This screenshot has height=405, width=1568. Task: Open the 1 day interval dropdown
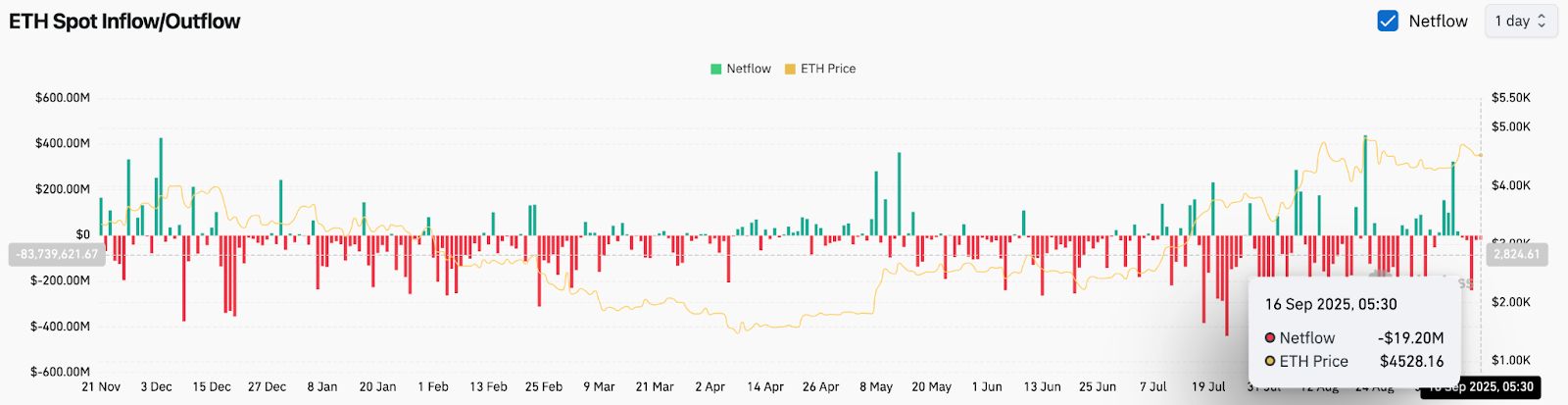(1520, 21)
